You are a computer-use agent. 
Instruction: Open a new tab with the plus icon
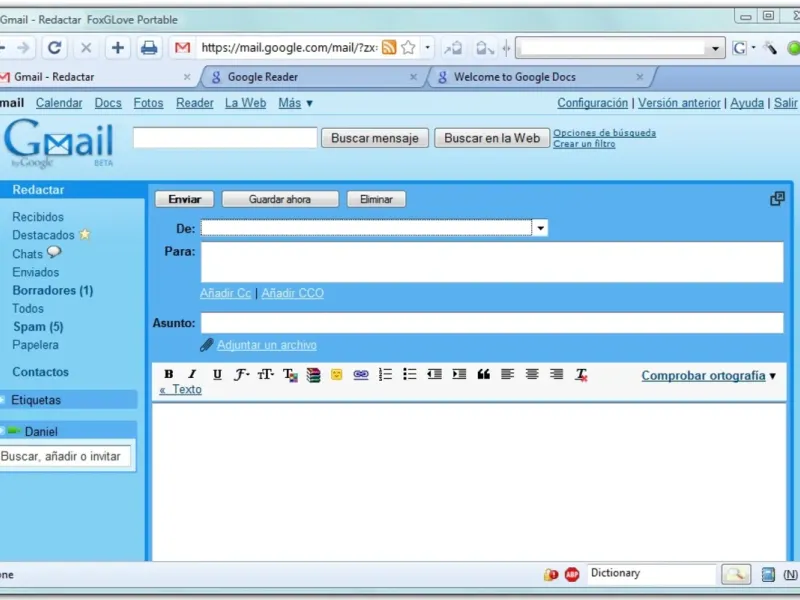118,48
